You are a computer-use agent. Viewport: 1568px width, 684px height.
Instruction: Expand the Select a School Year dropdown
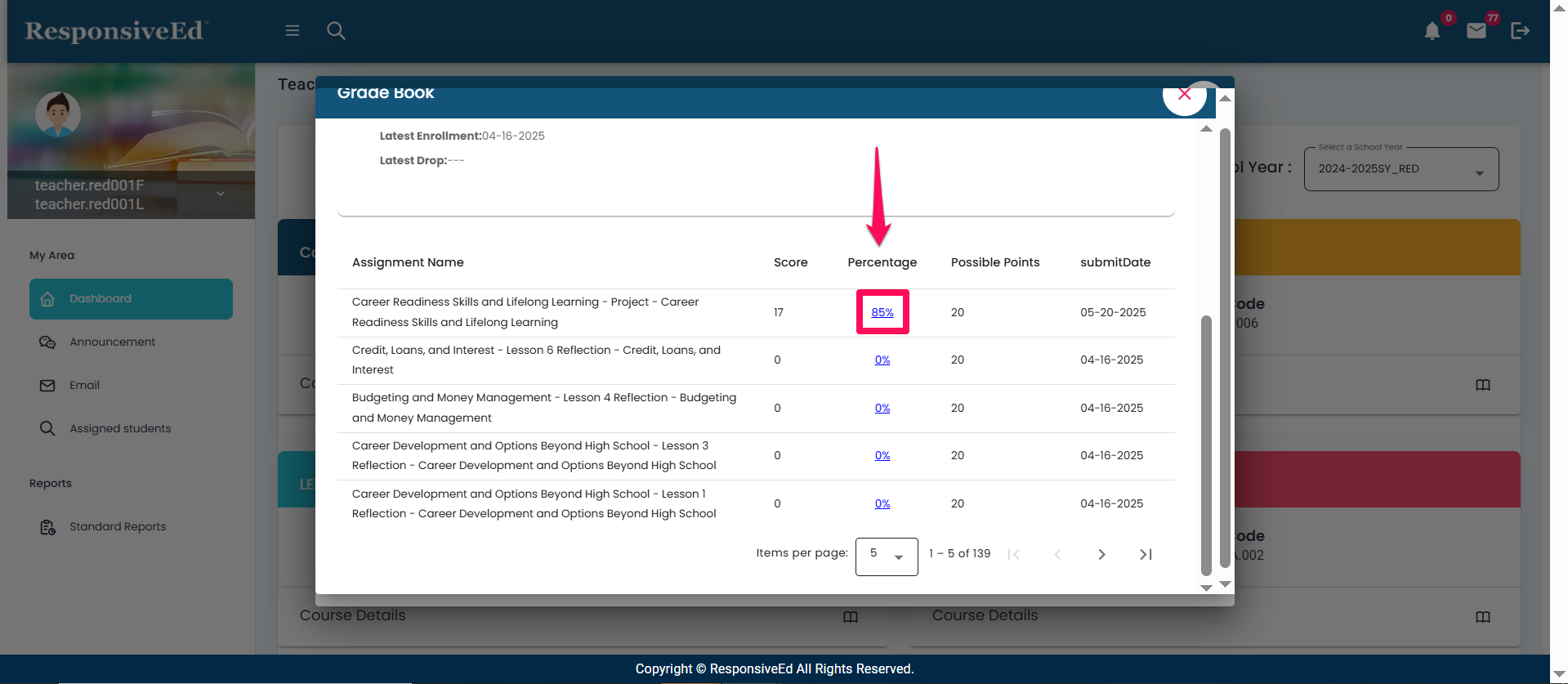coord(1400,169)
